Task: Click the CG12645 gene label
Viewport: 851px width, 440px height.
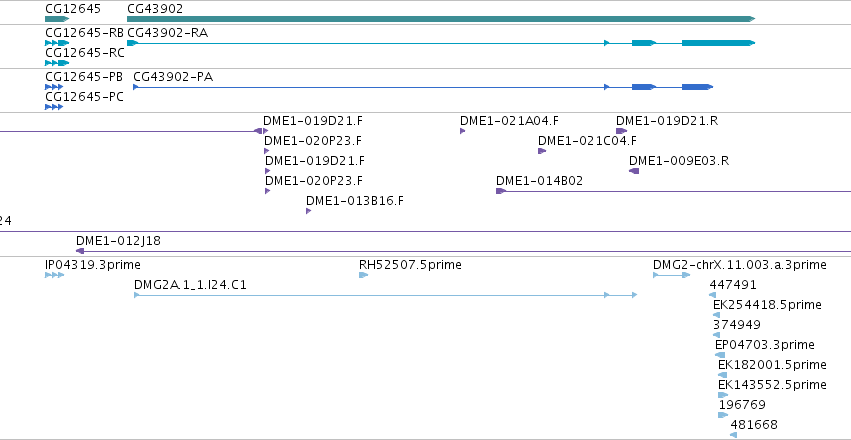Action: [73, 9]
